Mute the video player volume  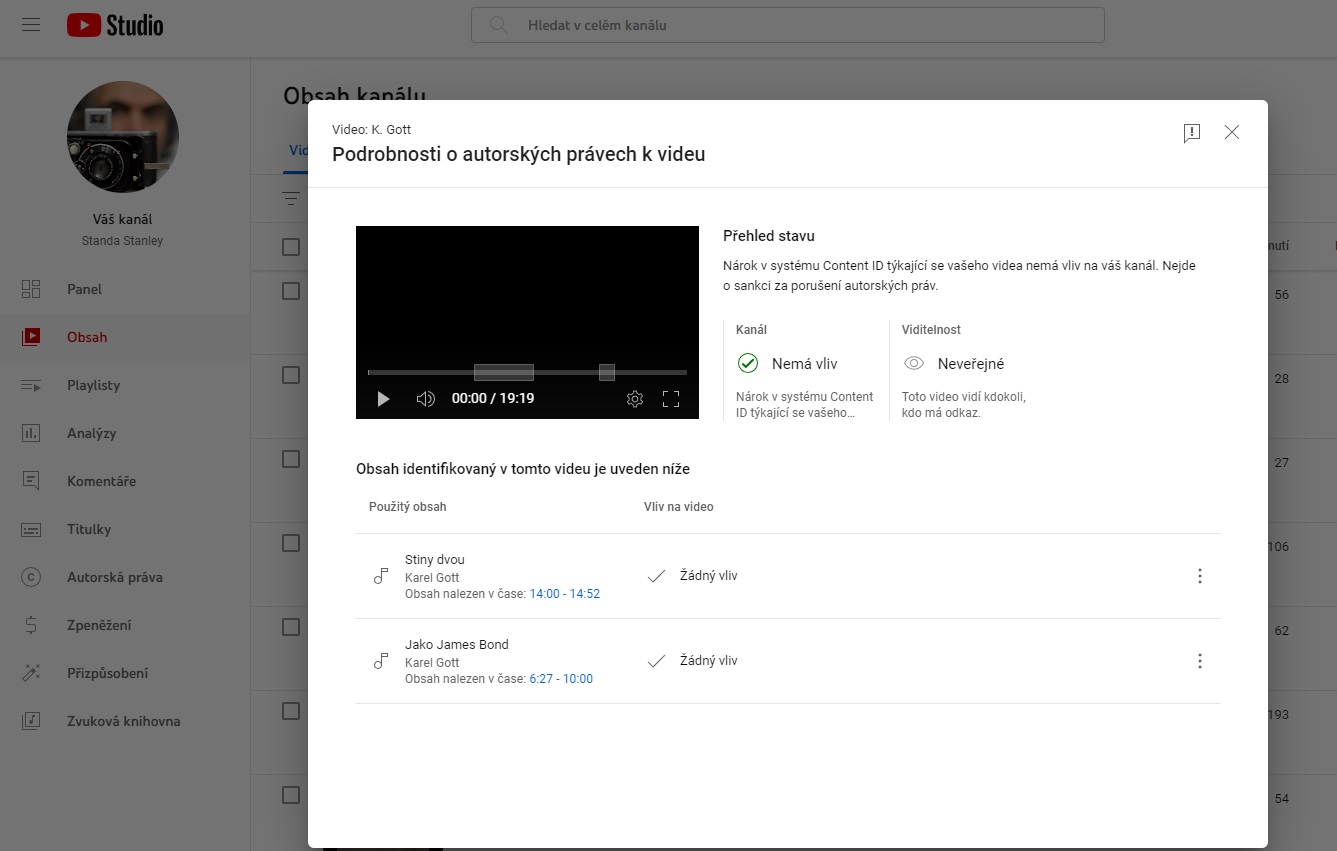coord(426,399)
